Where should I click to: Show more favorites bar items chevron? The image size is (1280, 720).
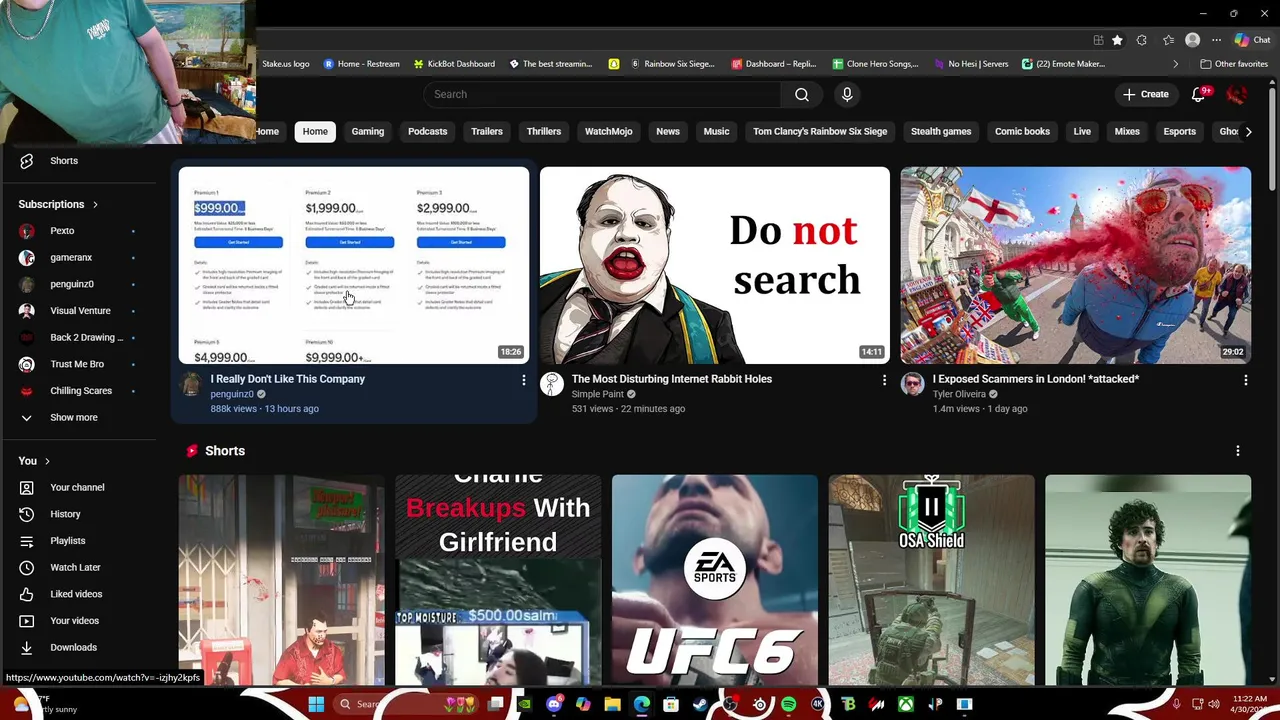[1175, 64]
